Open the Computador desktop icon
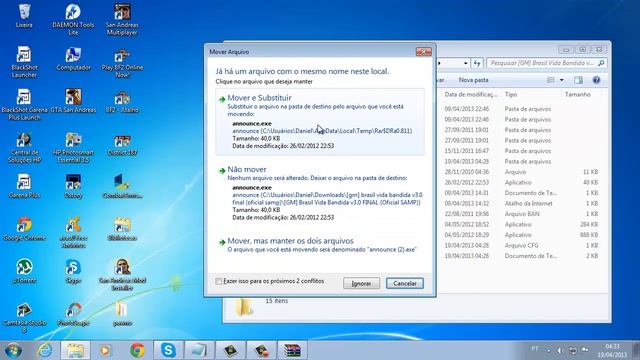The width and height of the screenshot is (640, 360). click(73, 59)
